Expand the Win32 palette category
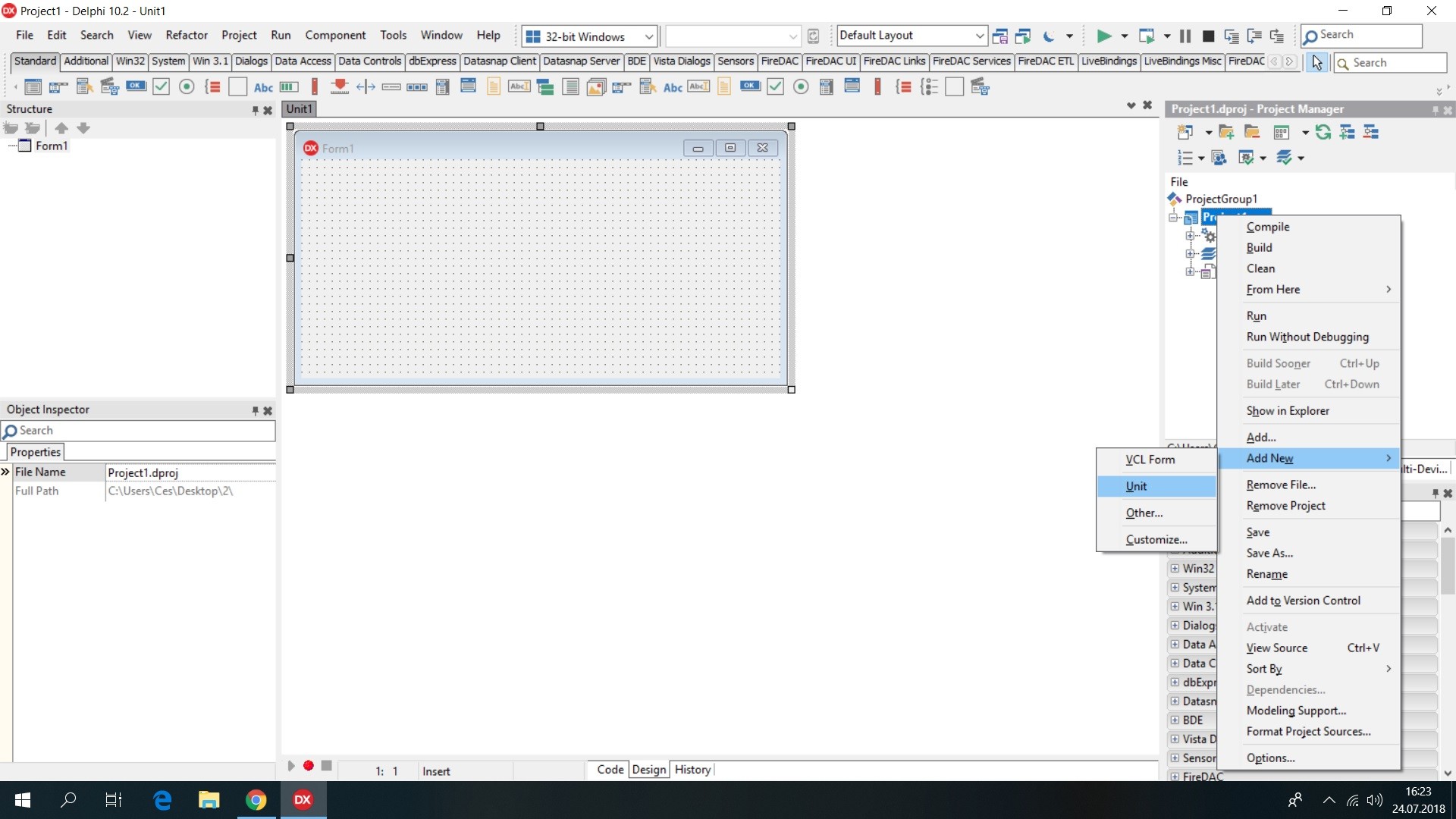Screen dimensions: 1456x819 point(1175,568)
